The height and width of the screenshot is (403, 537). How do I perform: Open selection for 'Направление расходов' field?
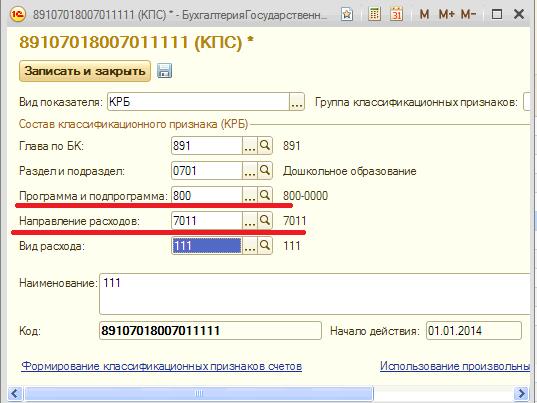click(x=250, y=221)
